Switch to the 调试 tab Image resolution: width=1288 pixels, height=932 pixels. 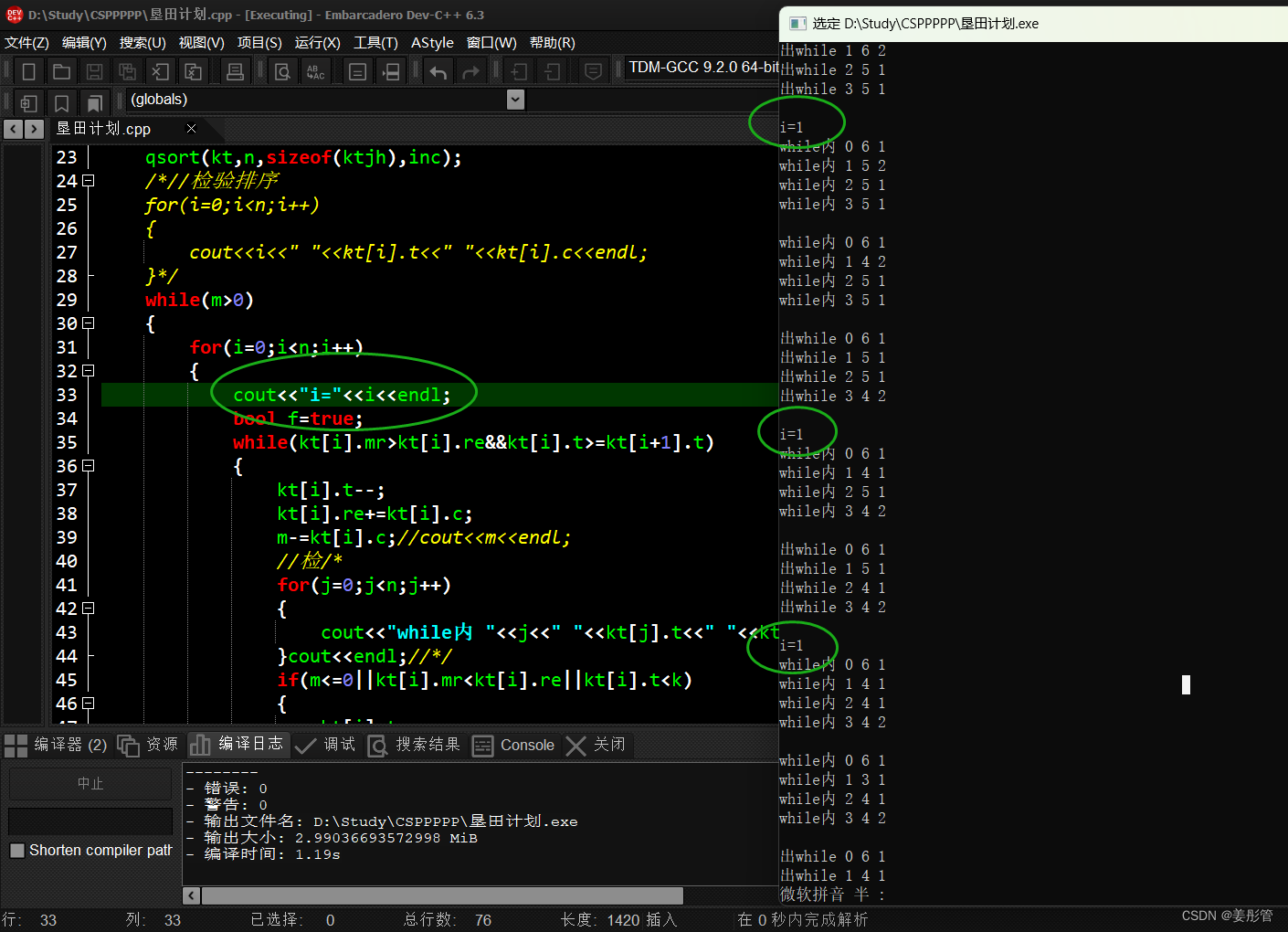pos(326,745)
